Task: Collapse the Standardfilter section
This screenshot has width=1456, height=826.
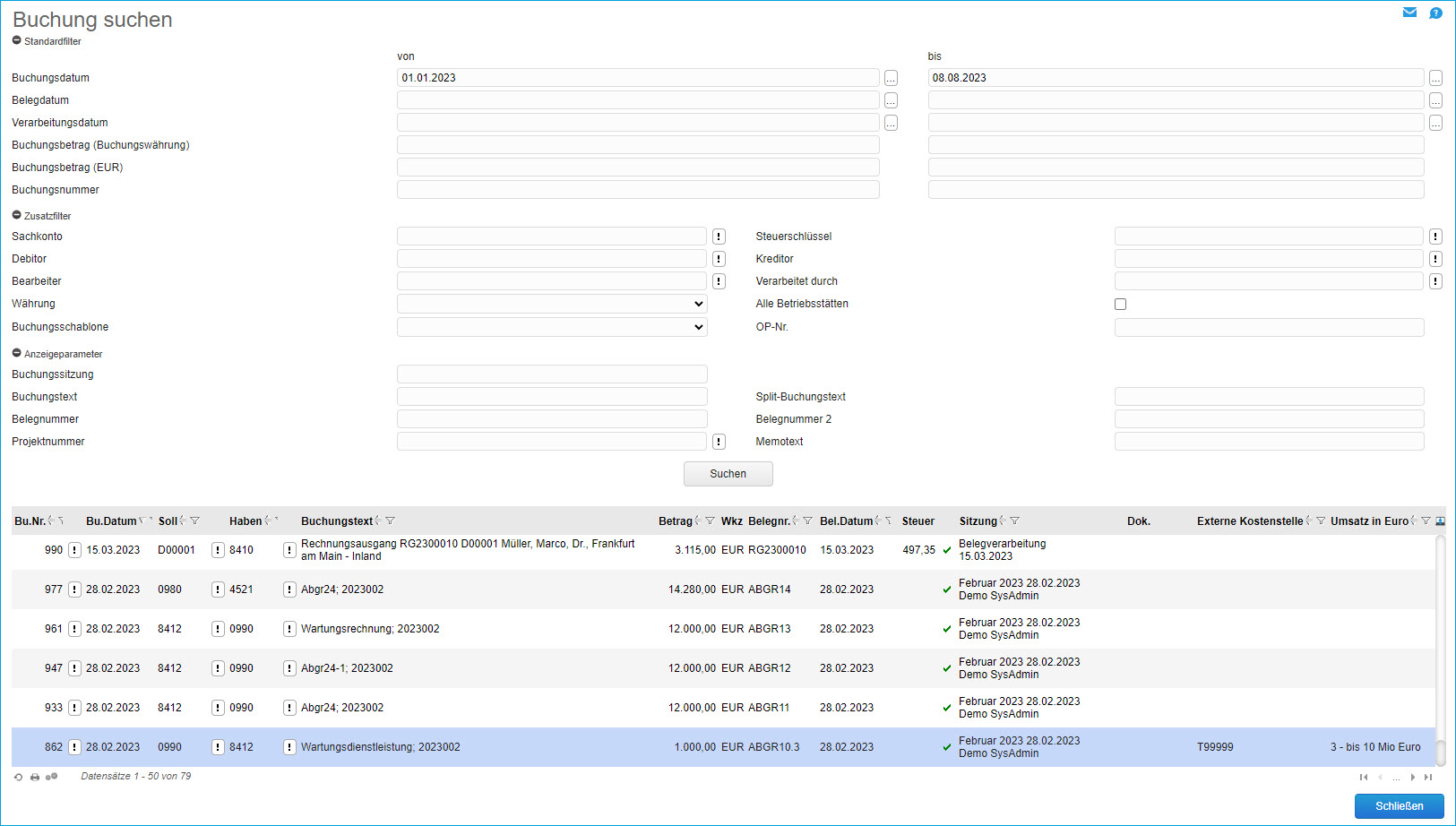Action: pyautogui.click(x=17, y=41)
